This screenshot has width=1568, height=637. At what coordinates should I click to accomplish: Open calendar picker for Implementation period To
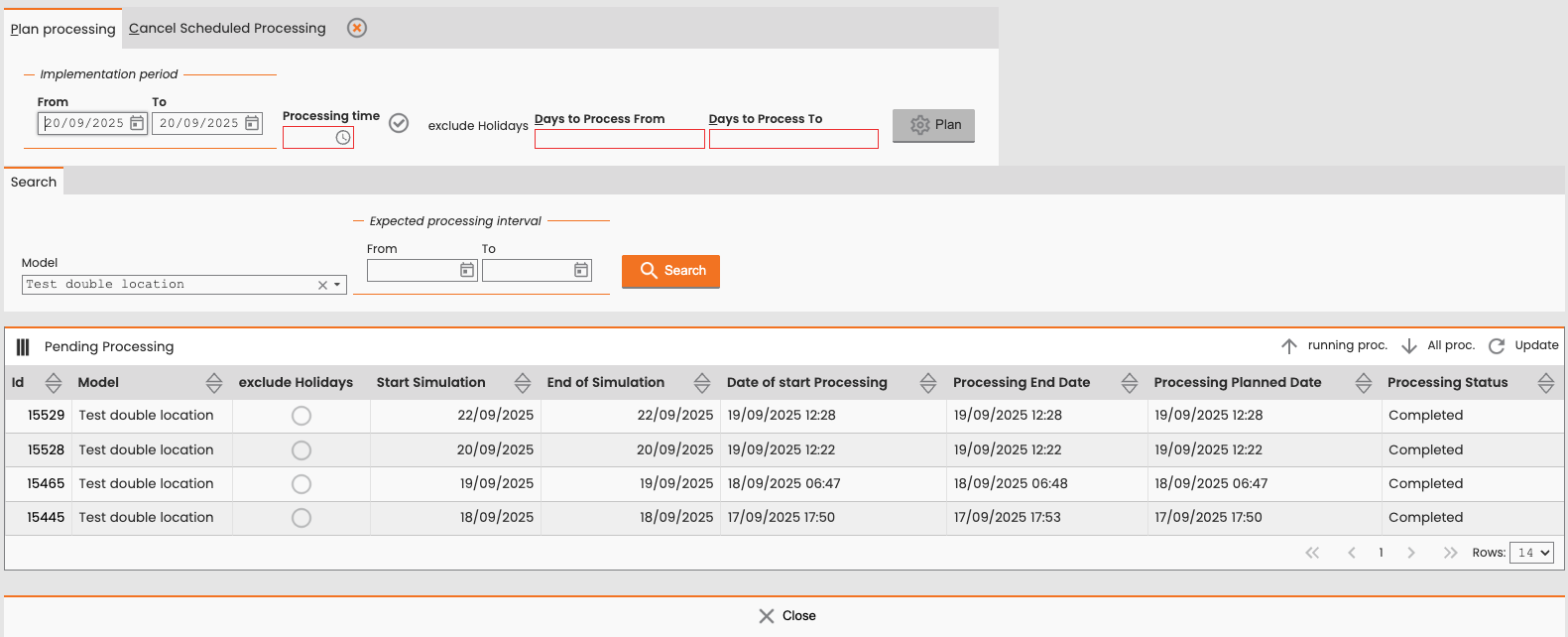[252, 123]
